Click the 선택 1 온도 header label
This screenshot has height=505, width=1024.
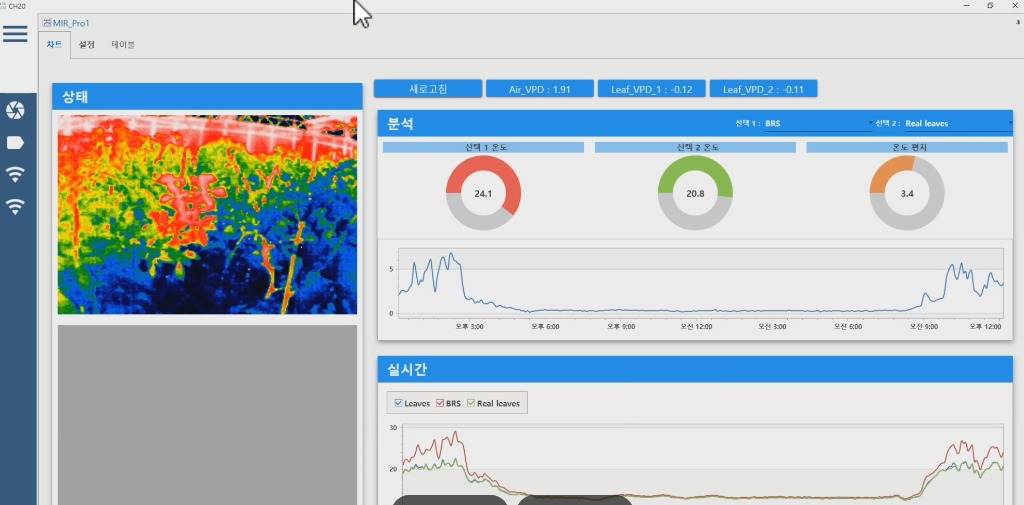tap(483, 148)
